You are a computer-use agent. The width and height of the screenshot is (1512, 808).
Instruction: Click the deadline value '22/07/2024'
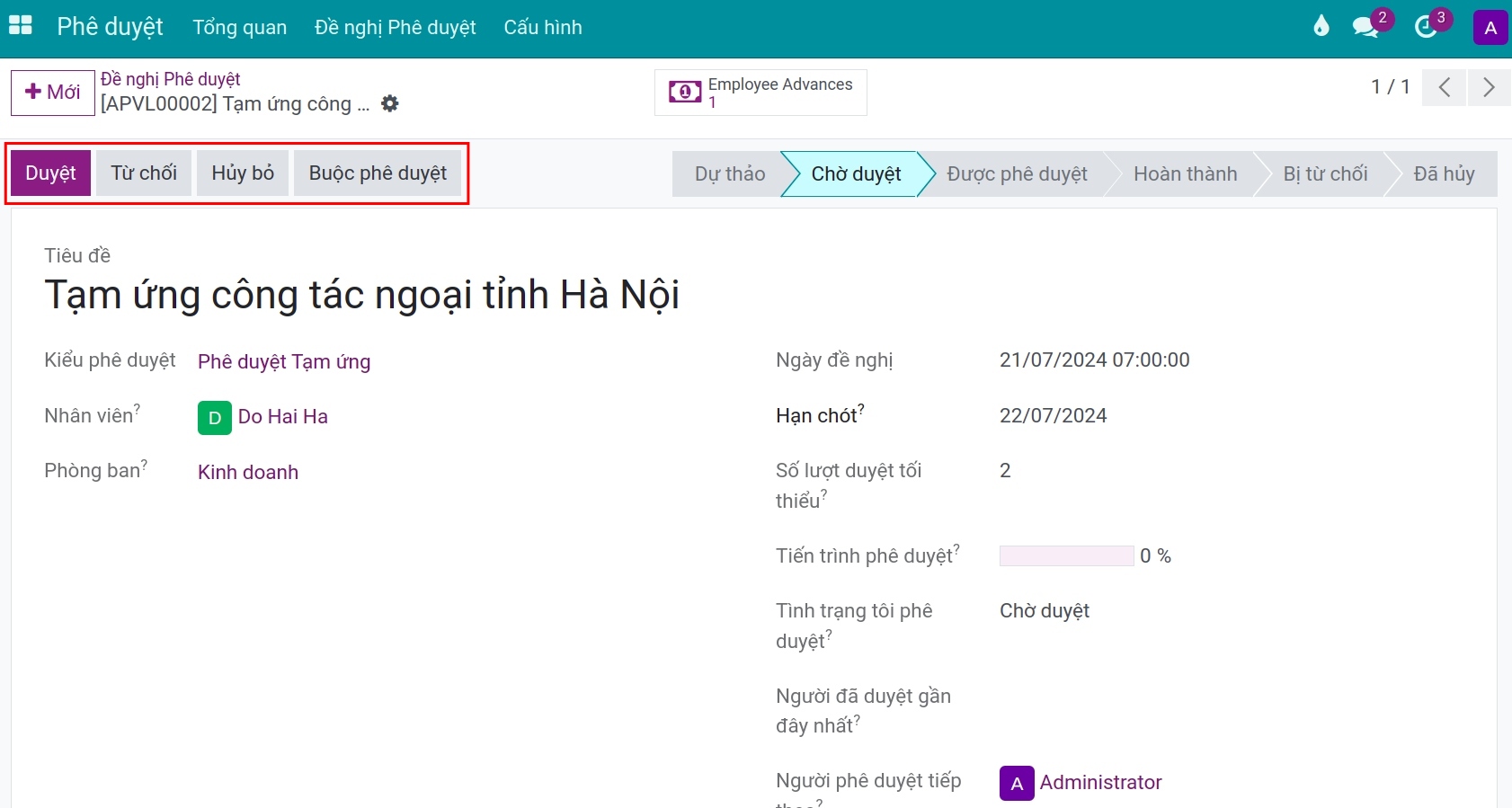point(1054,416)
